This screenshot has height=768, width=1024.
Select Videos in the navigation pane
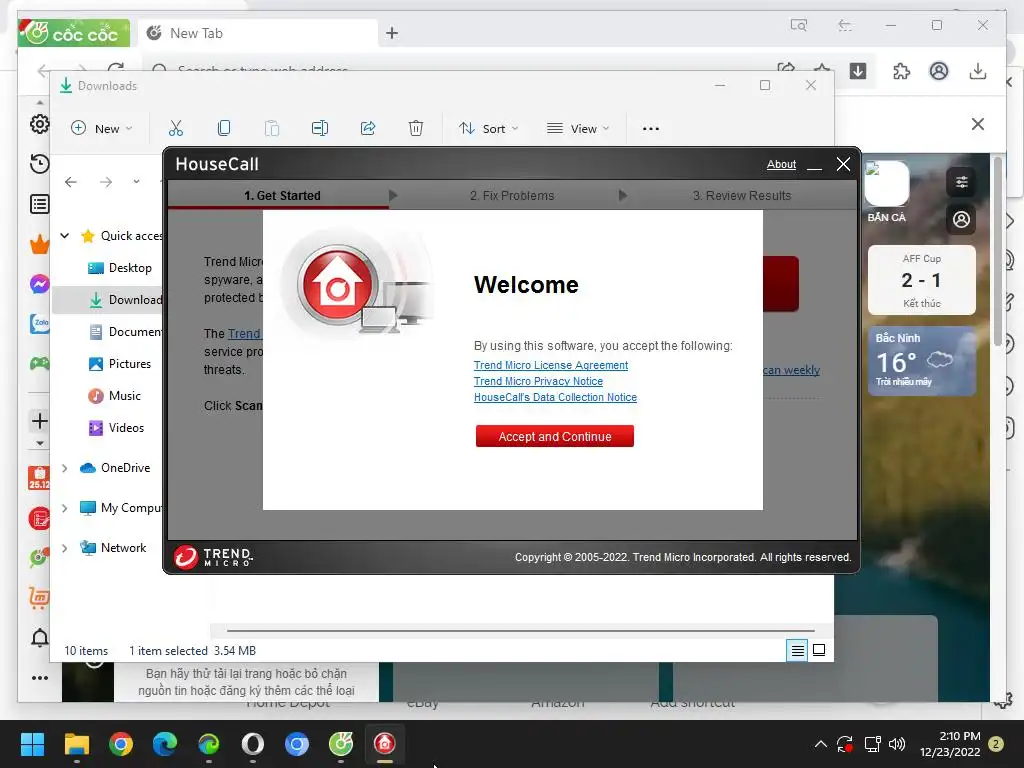tap(116, 428)
